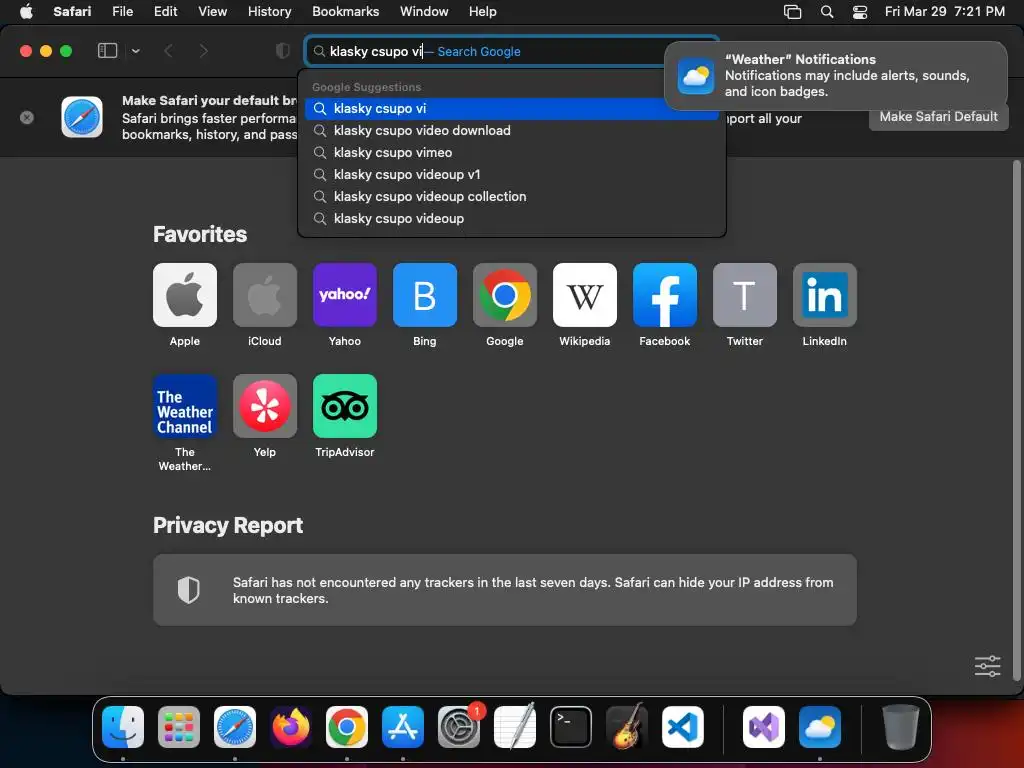Viewport: 1024px width, 768px height.
Task: Open Safari from the Dock
Action: [x=235, y=727]
